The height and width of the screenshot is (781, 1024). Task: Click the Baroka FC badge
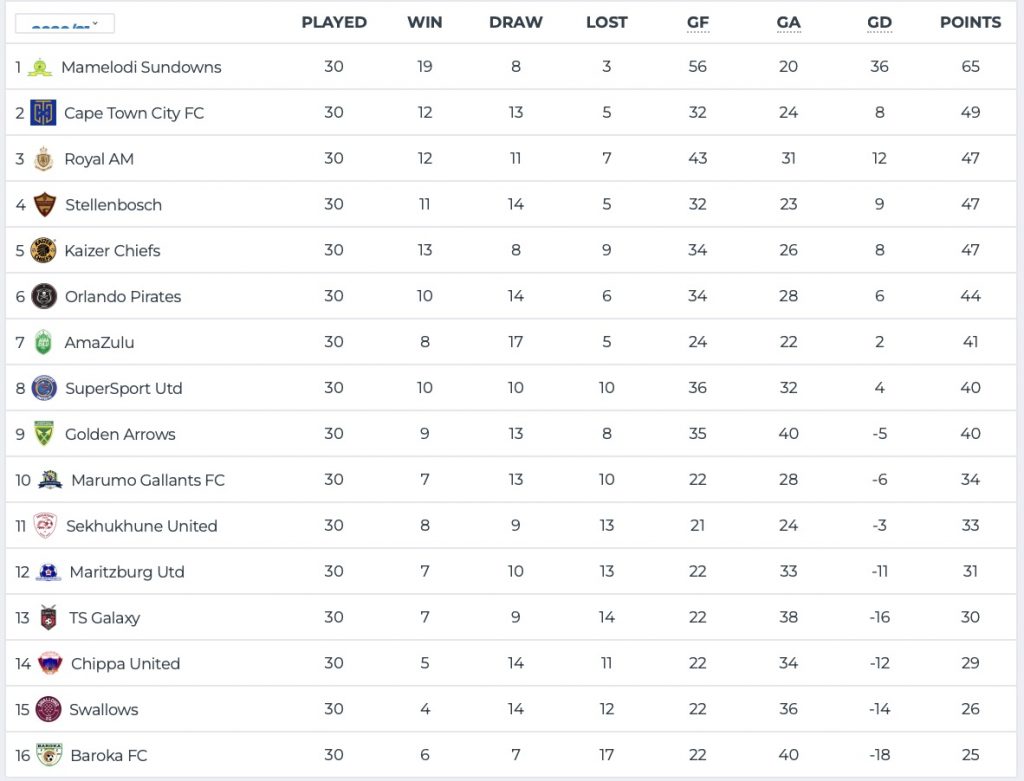pyautogui.click(x=48, y=755)
